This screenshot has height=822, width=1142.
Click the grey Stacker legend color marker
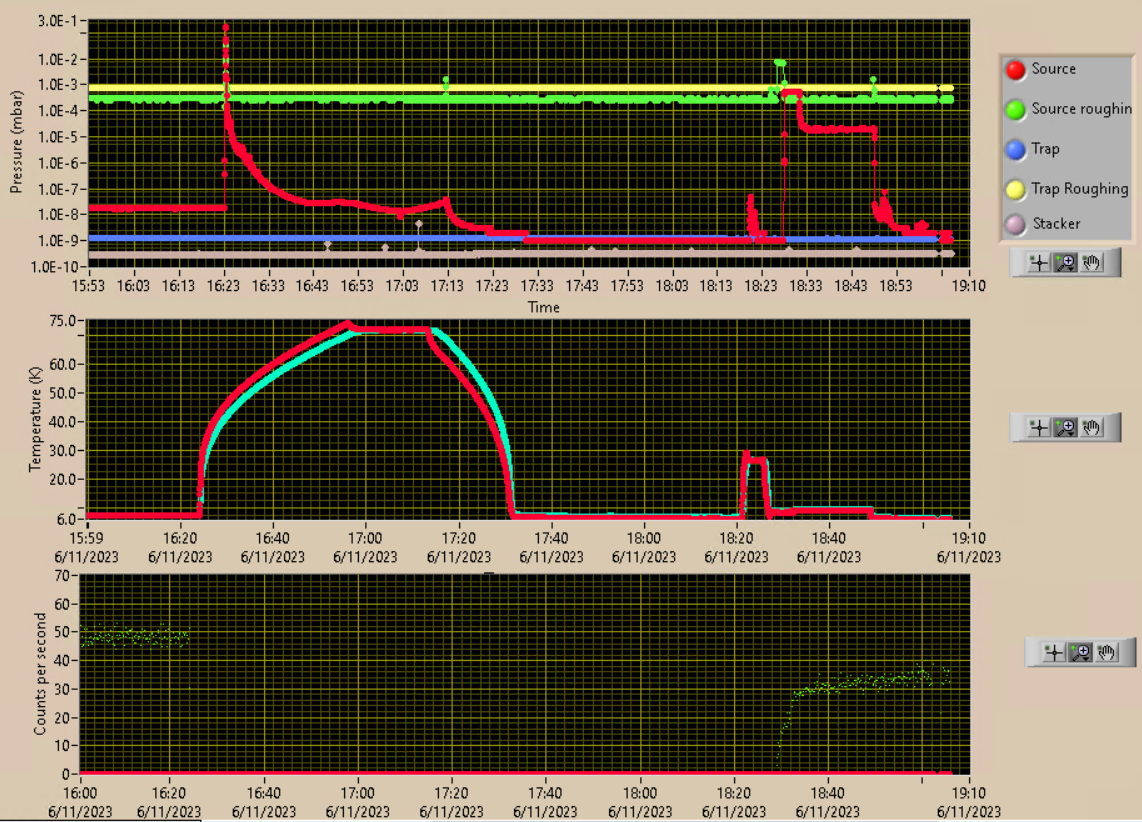1015,224
